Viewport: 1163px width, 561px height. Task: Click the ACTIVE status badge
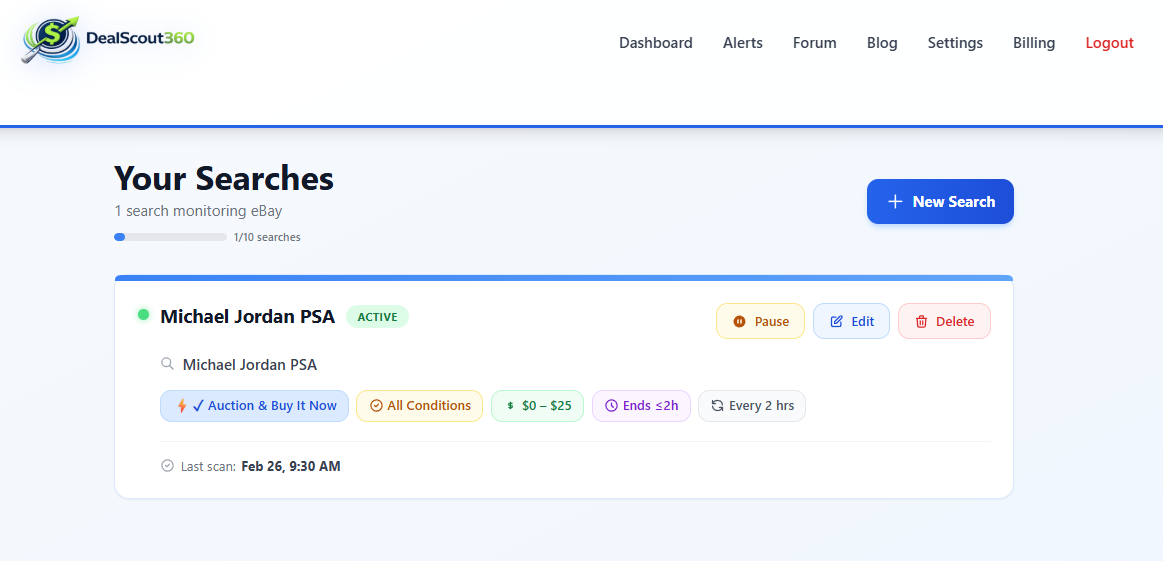(378, 317)
